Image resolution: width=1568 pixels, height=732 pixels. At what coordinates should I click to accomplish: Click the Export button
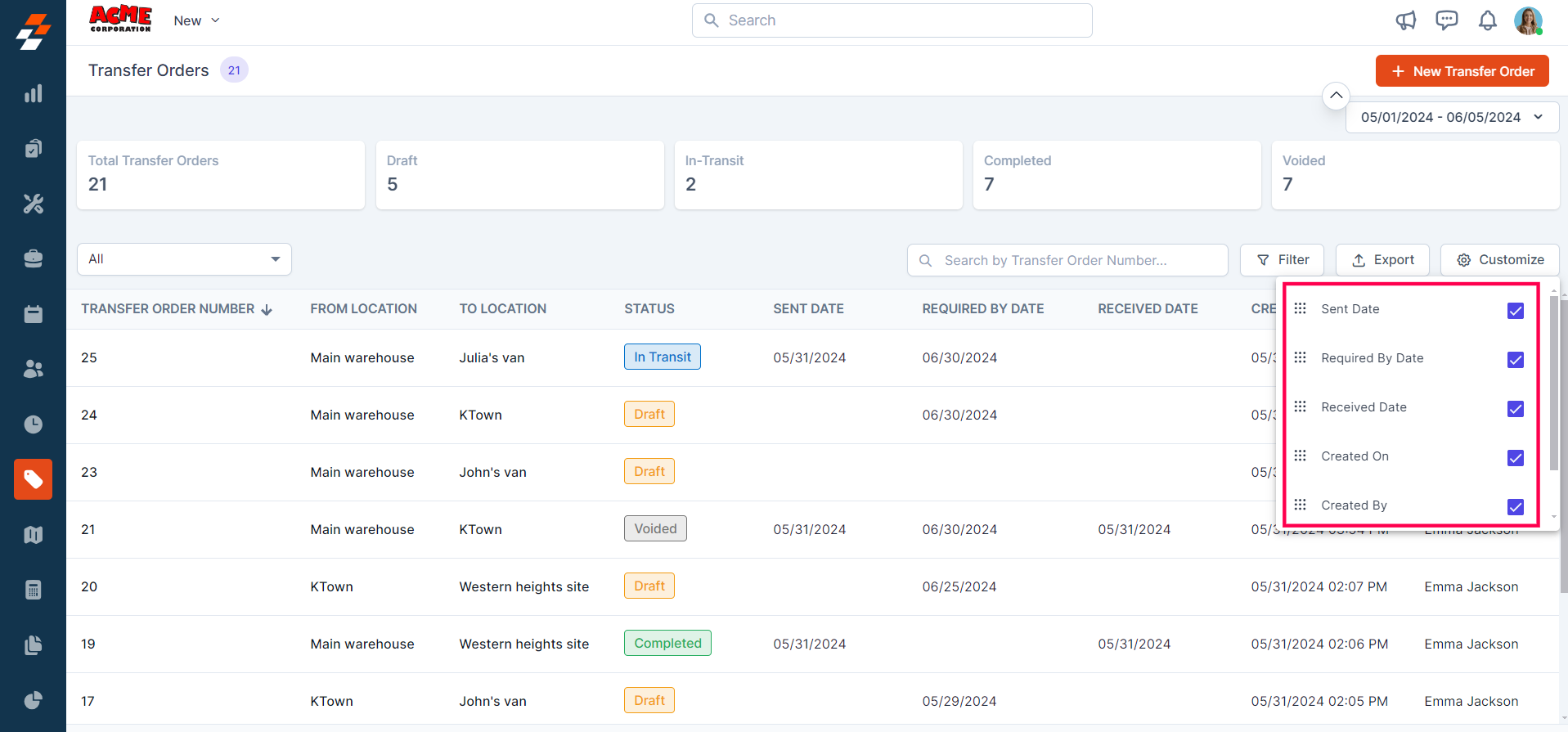click(1382, 260)
